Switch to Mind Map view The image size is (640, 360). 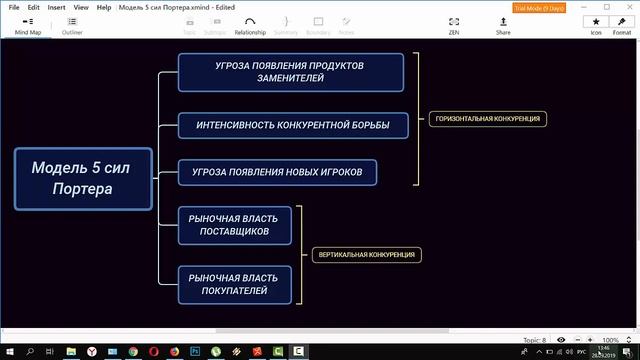click(28, 26)
